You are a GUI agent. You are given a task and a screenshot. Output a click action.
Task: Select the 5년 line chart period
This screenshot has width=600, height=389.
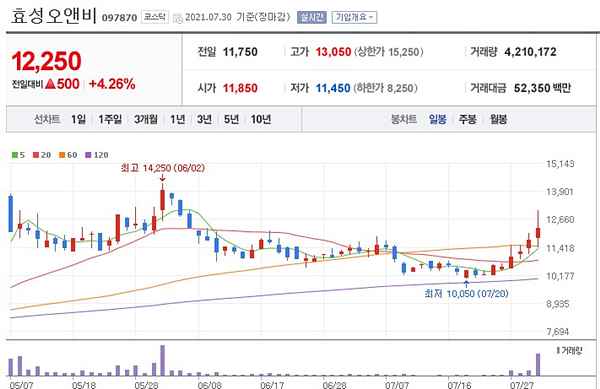point(231,119)
